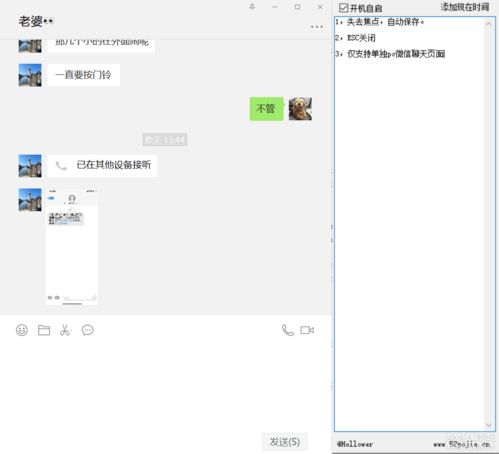
Task: Open the emoji picker
Action: pyautogui.click(x=22, y=330)
